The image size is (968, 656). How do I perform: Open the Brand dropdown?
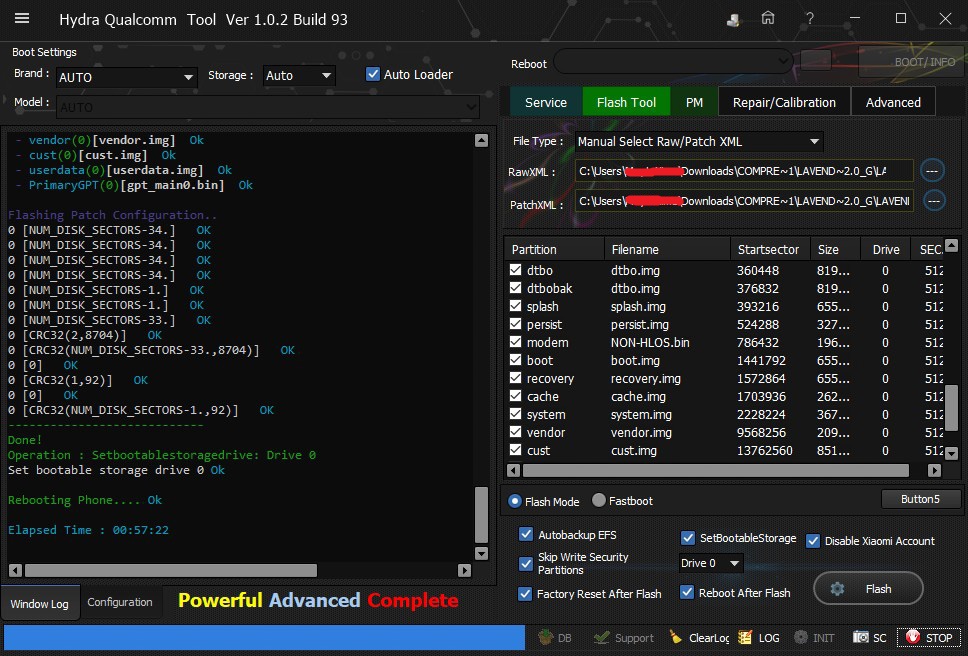point(127,77)
